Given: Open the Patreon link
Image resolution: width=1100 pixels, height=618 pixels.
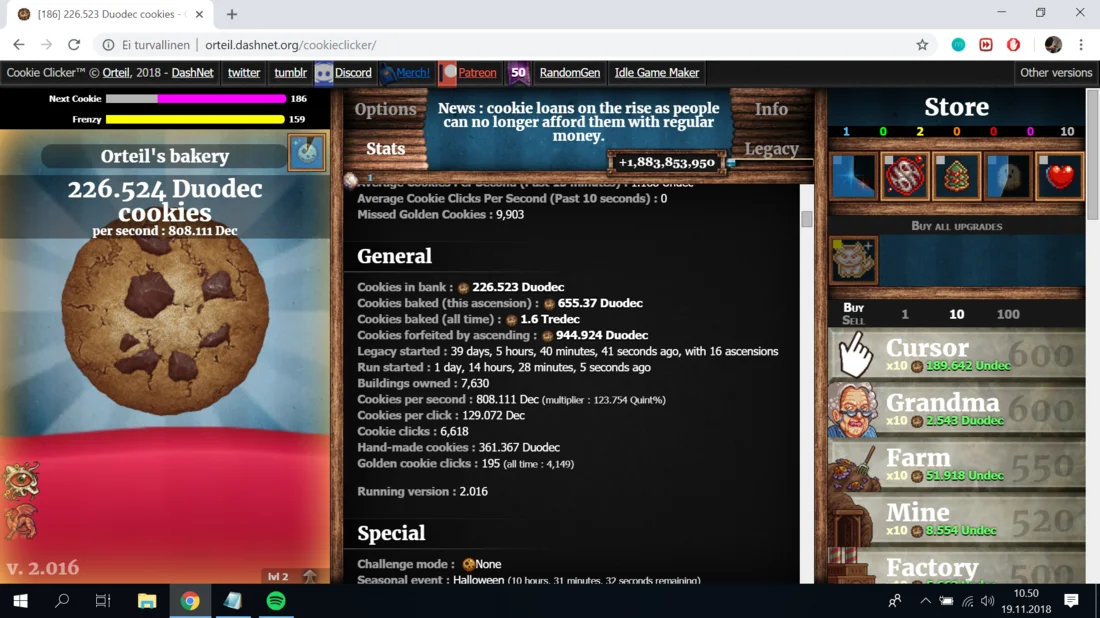Looking at the screenshot, I should point(469,73).
